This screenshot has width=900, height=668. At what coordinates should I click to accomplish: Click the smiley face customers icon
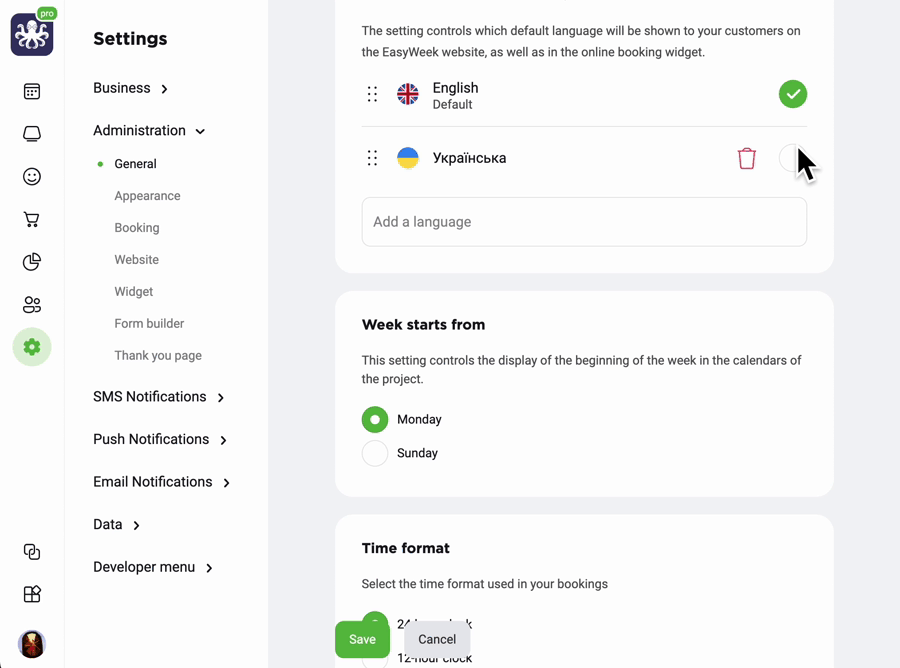point(32,176)
